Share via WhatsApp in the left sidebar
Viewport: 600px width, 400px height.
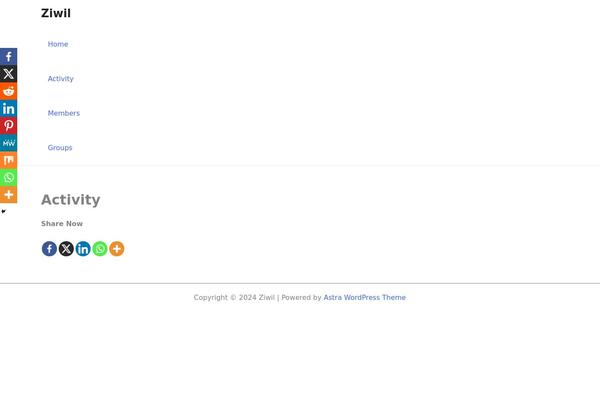(x=8, y=177)
